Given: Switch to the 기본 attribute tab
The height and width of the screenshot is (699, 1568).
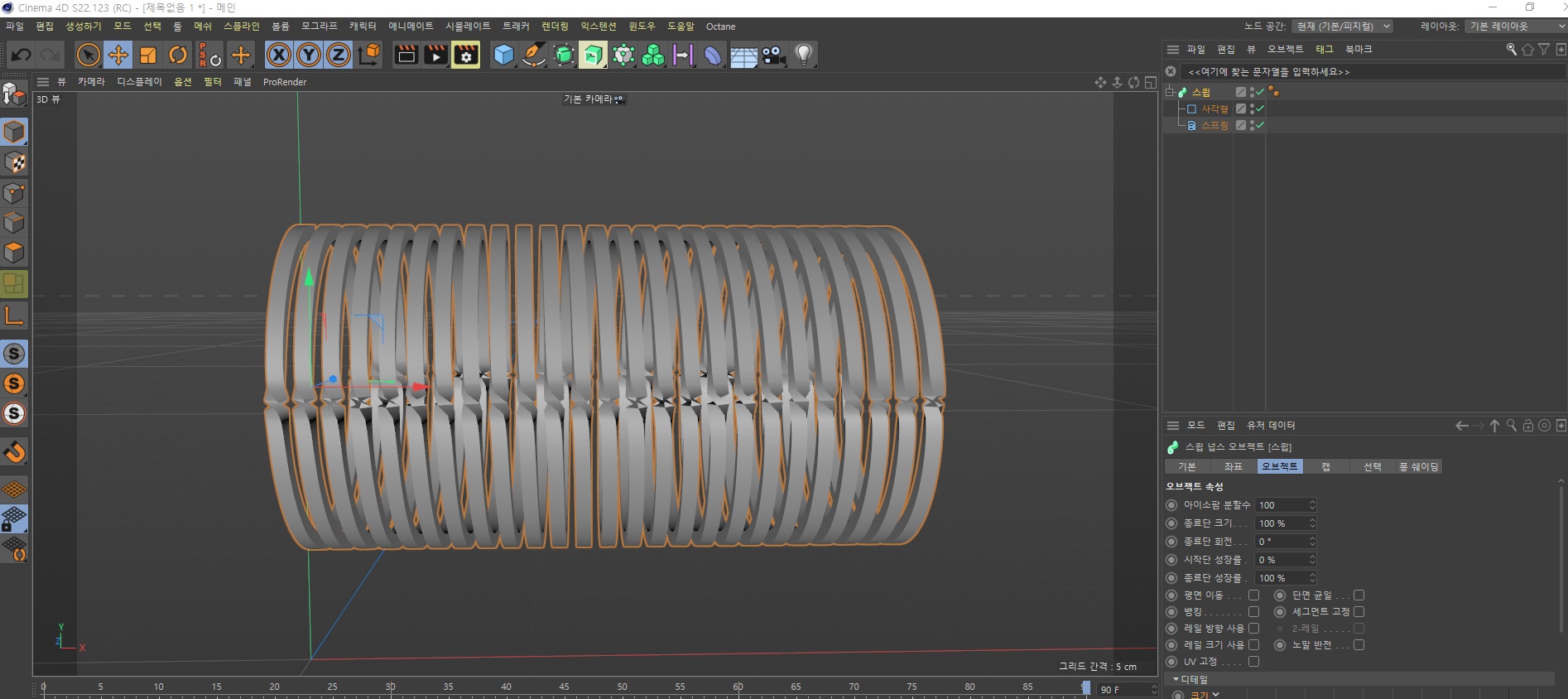Looking at the screenshot, I should point(1187,467).
